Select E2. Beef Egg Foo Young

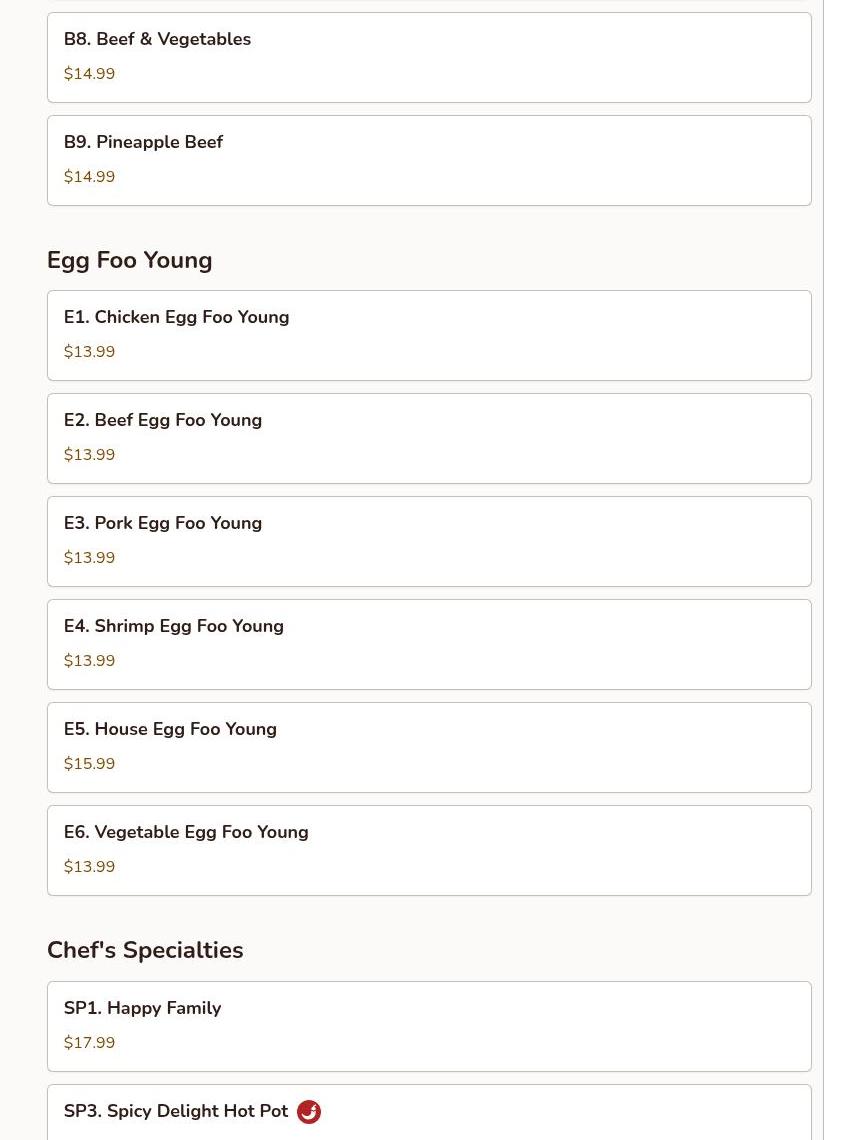[x=428, y=438]
